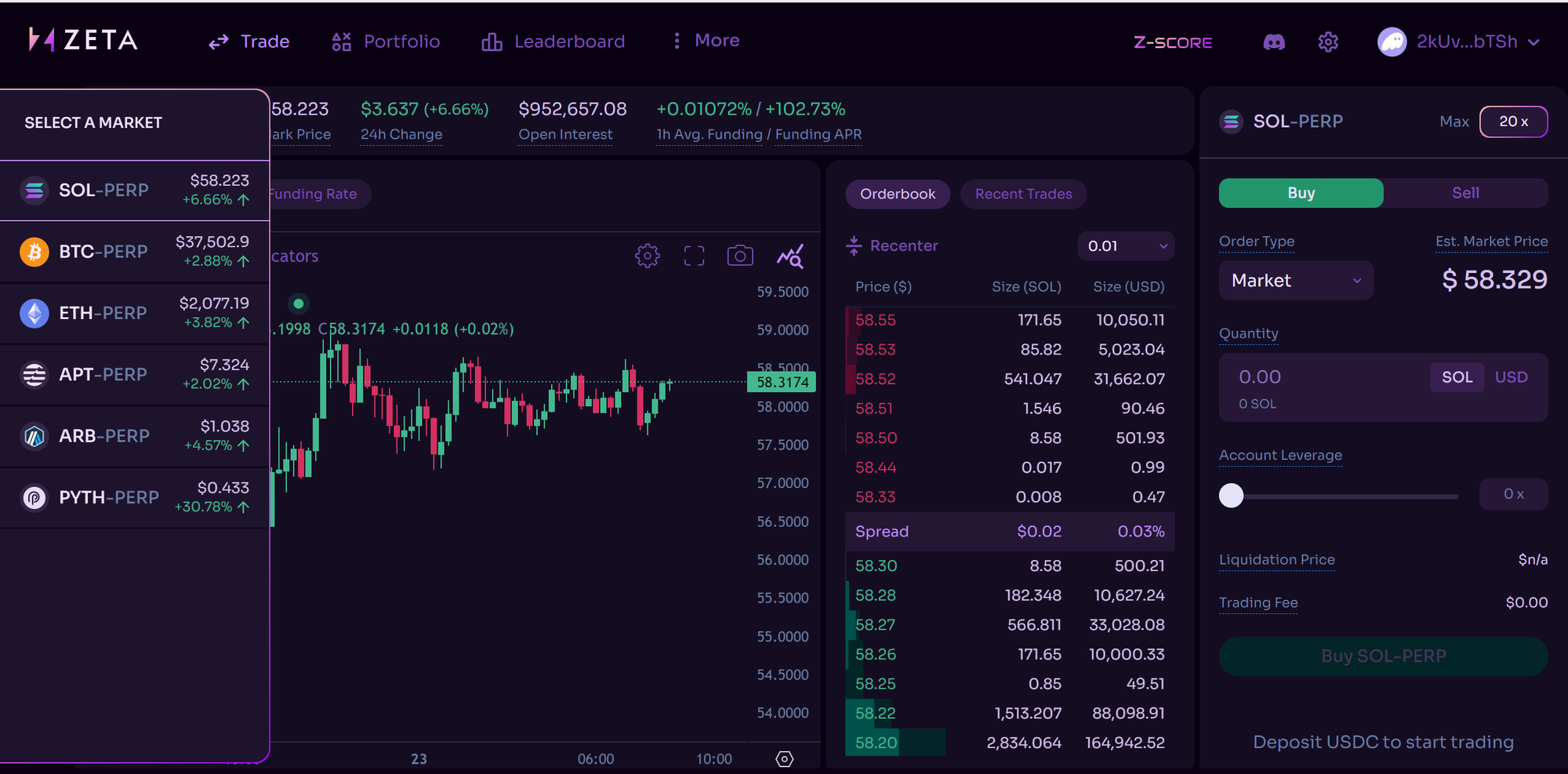1568x774 pixels.
Task: Click the Liquidation Price label
Action: (1277, 560)
